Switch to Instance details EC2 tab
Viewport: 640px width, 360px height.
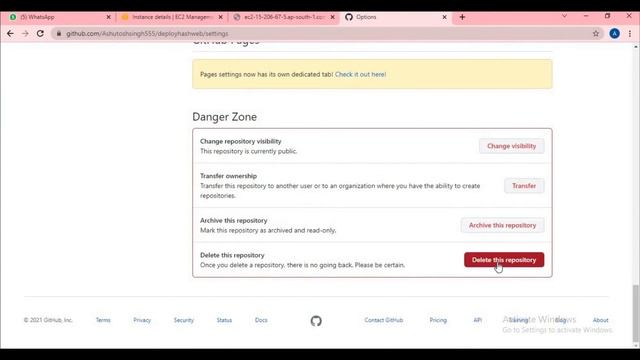(x=171, y=17)
